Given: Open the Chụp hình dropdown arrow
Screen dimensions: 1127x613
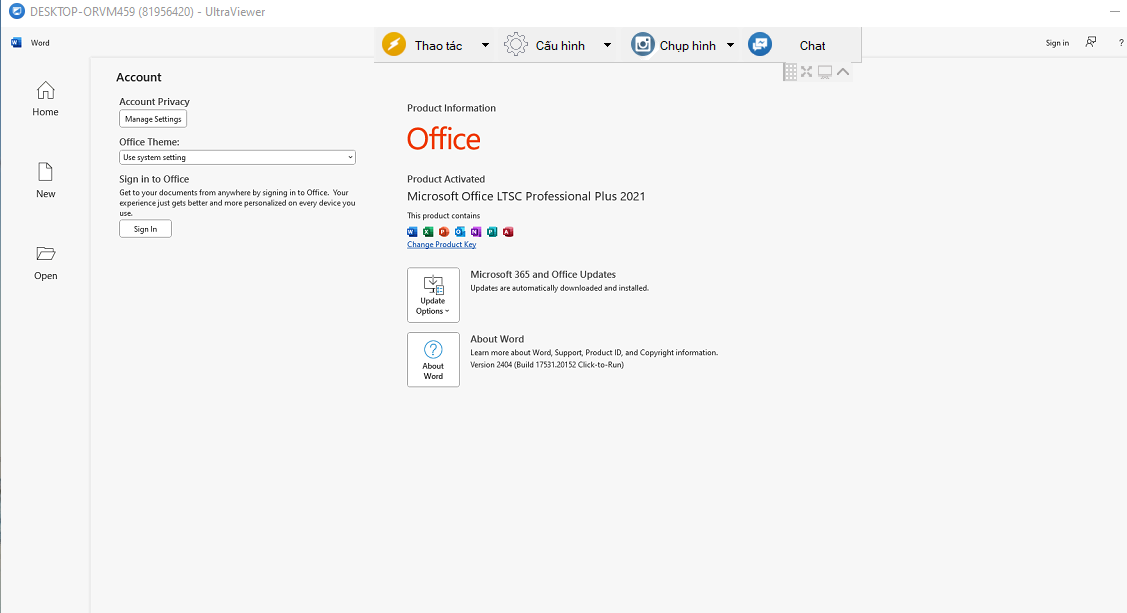Looking at the screenshot, I should (x=730, y=45).
